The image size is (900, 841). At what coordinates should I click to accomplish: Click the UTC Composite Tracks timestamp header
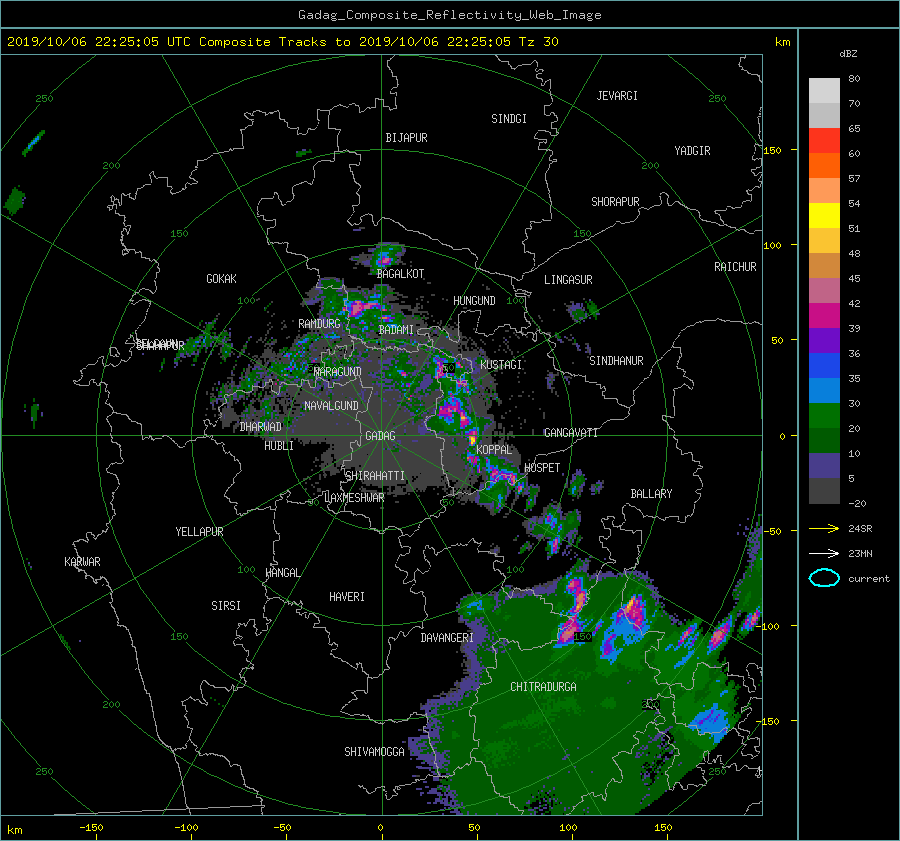tap(282, 42)
